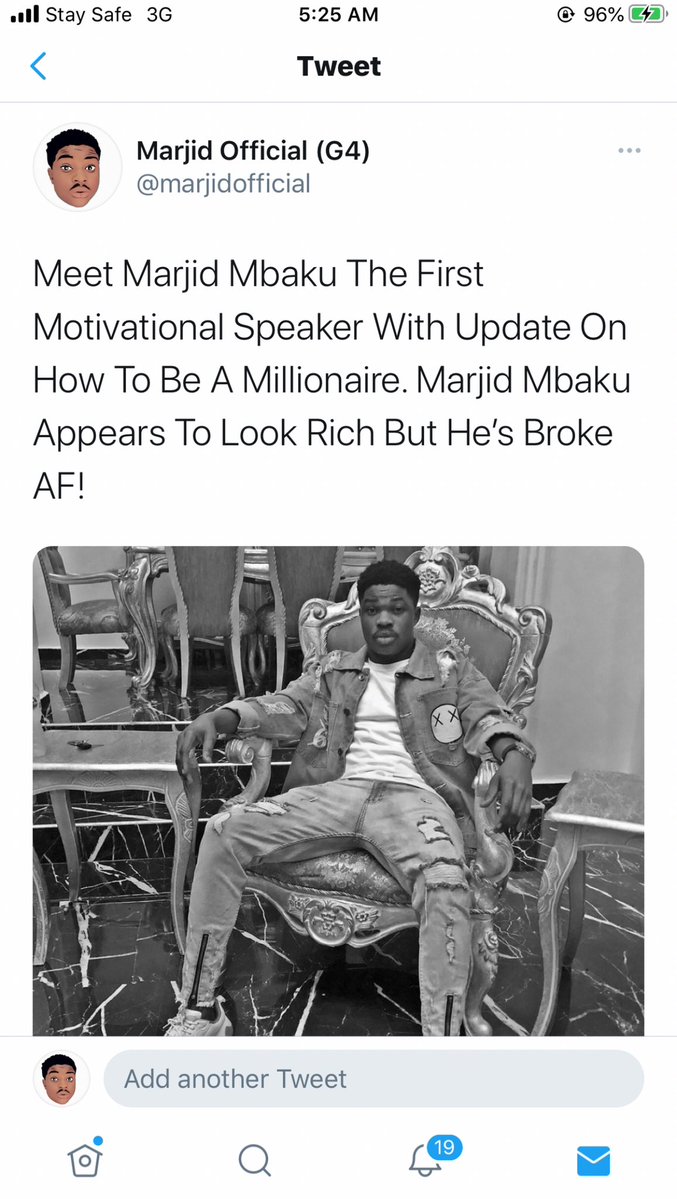Tap the battery indicator in status bar

coord(646,15)
